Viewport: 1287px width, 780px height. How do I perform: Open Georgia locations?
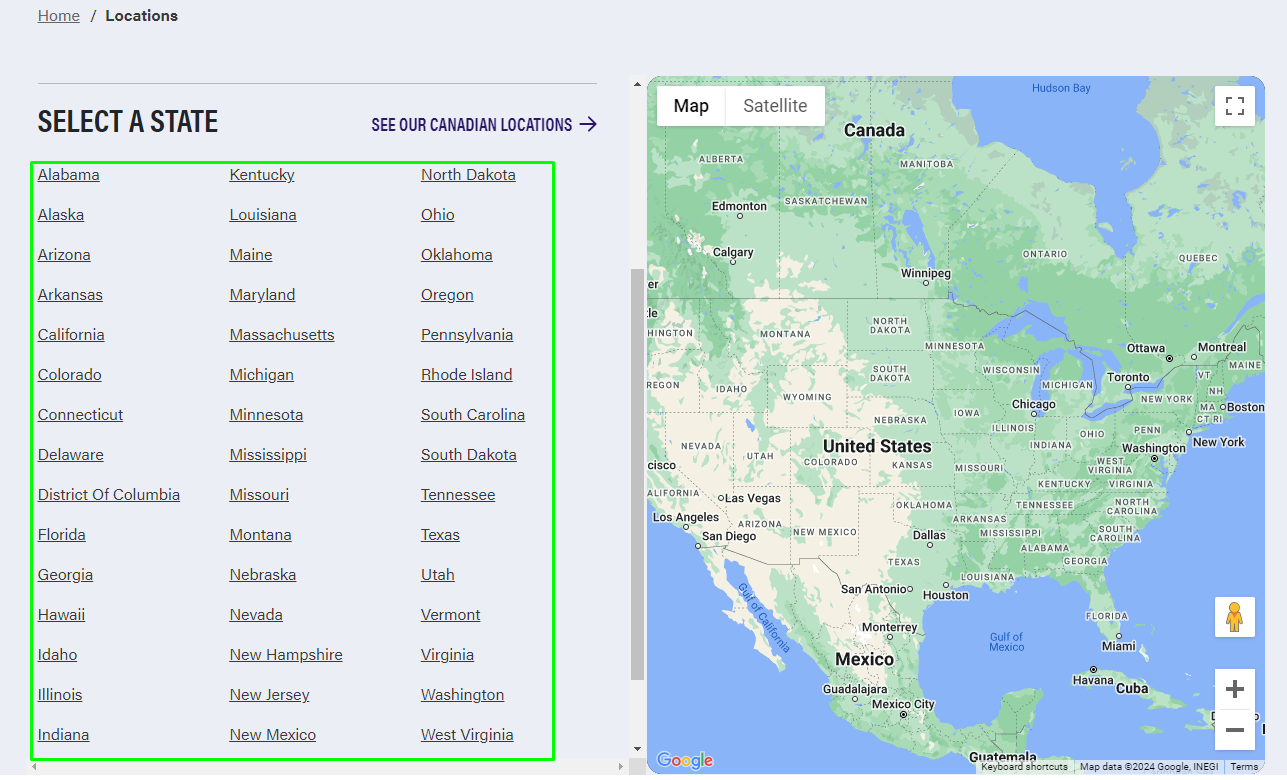[65, 575]
